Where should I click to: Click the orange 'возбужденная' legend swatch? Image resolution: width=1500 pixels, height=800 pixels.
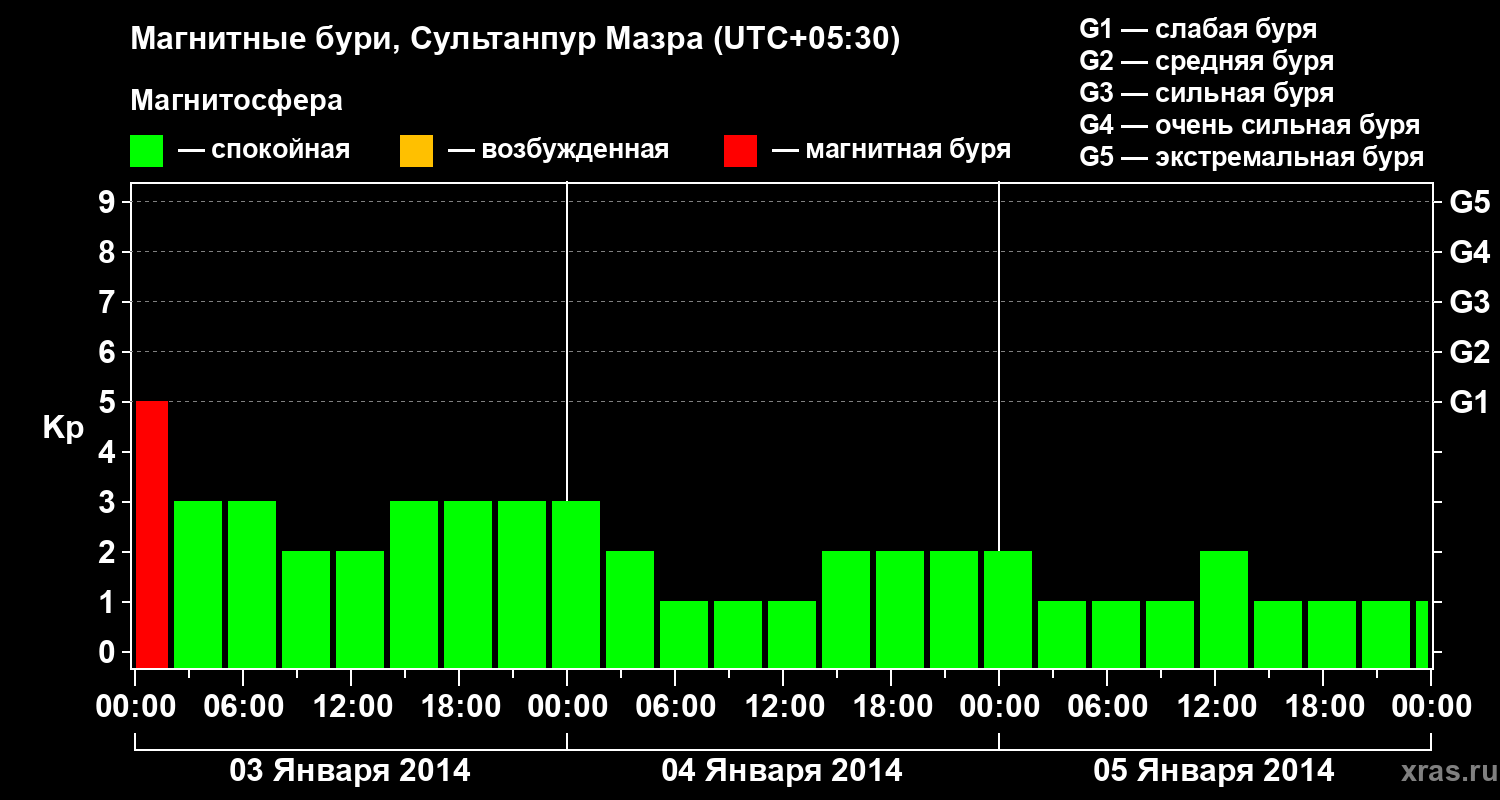pyautogui.click(x=416, y=151)
